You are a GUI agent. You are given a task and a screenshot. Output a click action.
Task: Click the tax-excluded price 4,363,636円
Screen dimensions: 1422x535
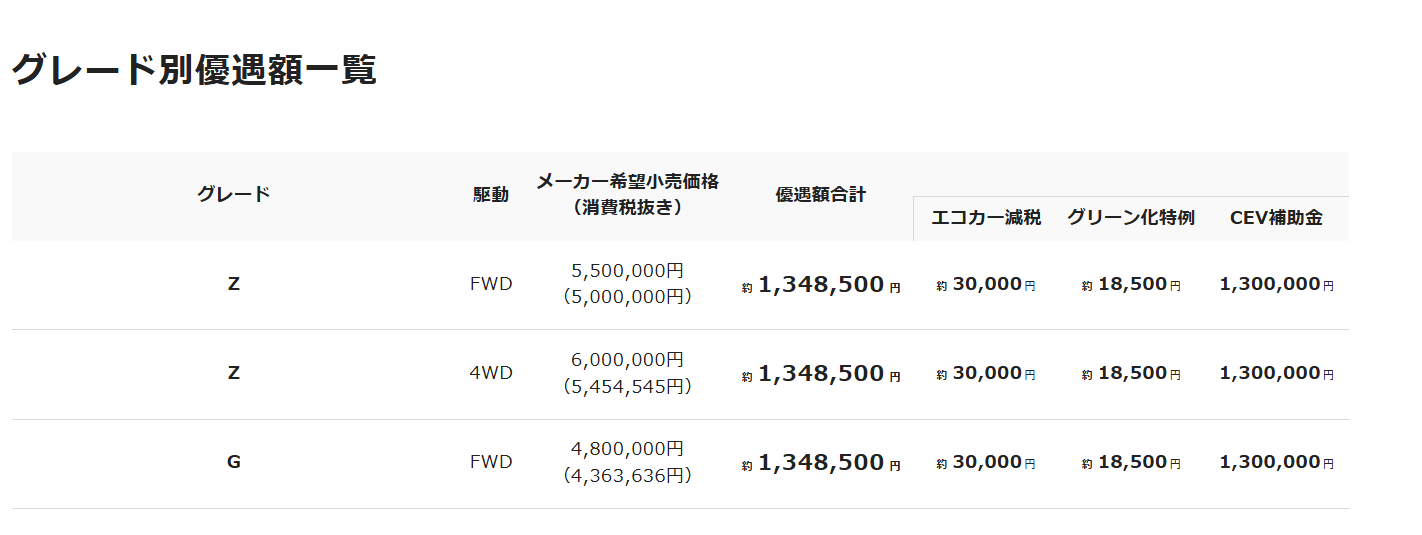click(x=627, y=476)
